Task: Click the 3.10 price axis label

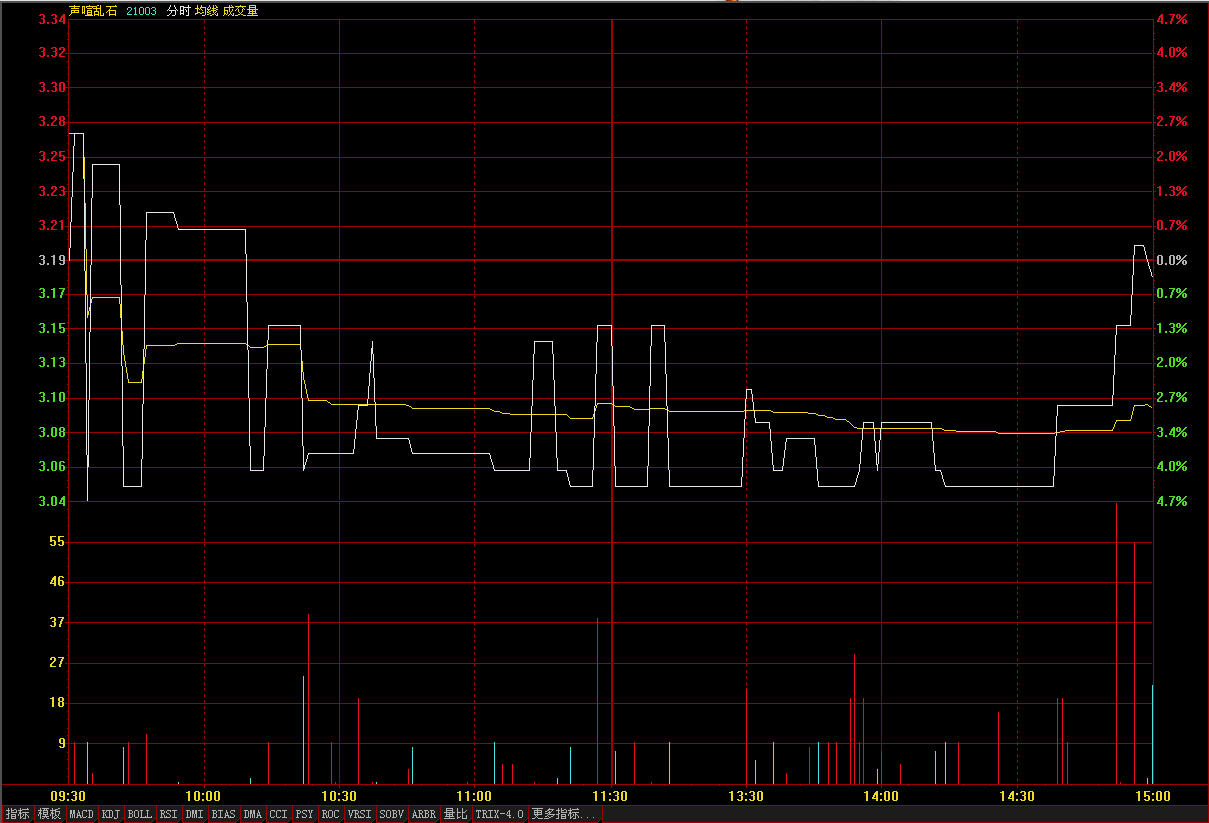Action: click(51, 398)
